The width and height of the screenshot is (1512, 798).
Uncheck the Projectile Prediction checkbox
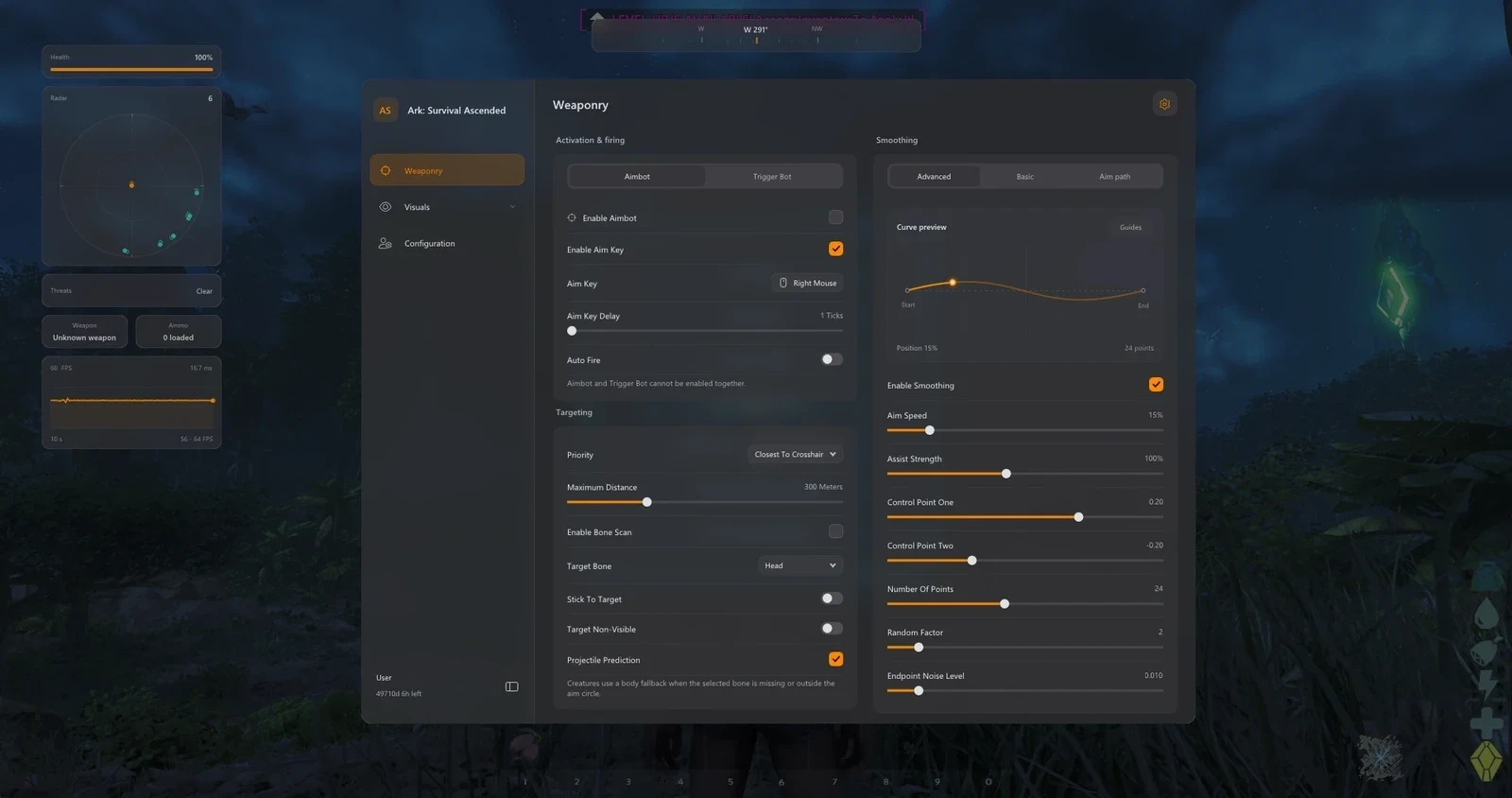tap(835, 659)
